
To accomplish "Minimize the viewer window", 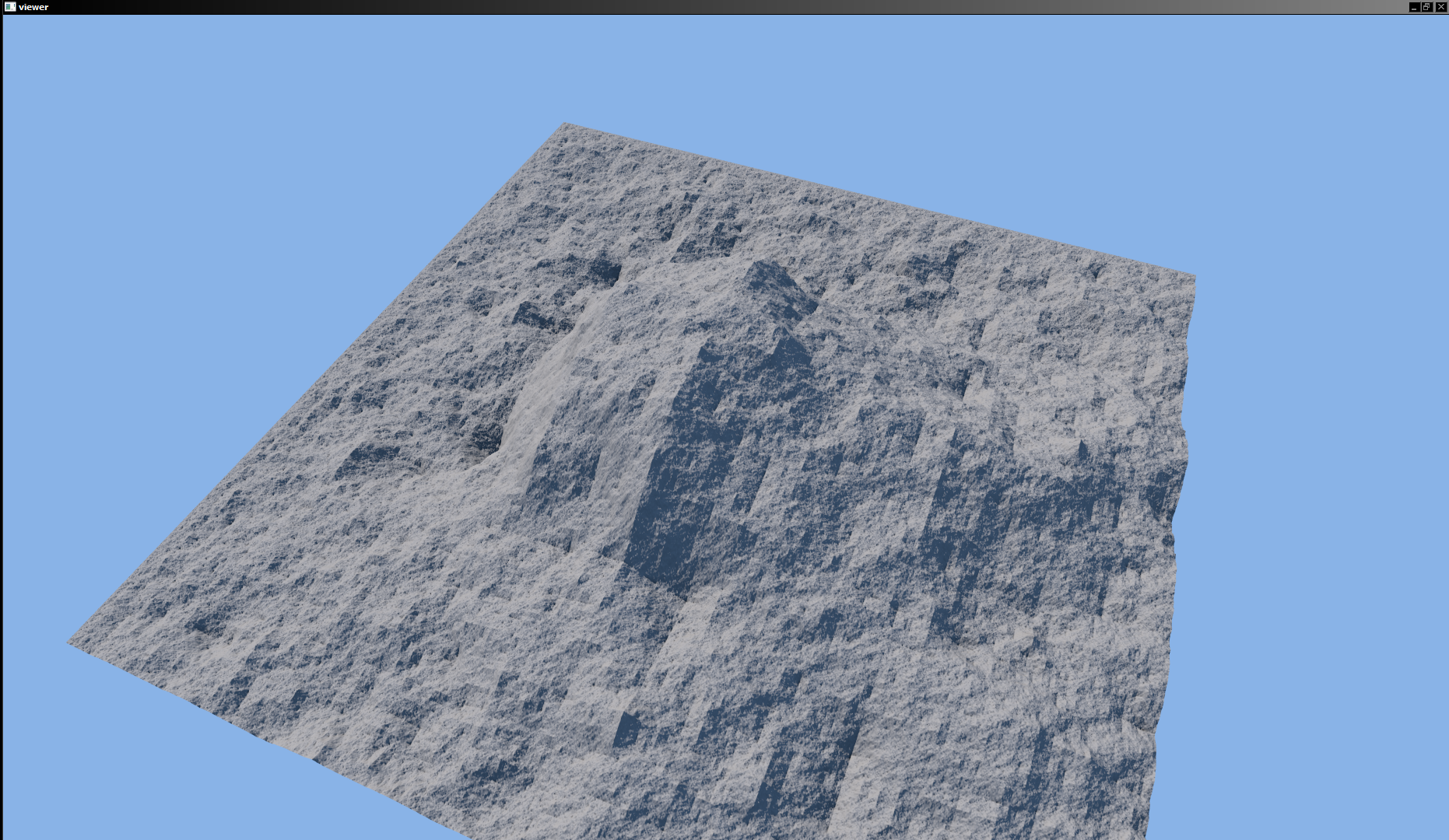I will 1413,7.
